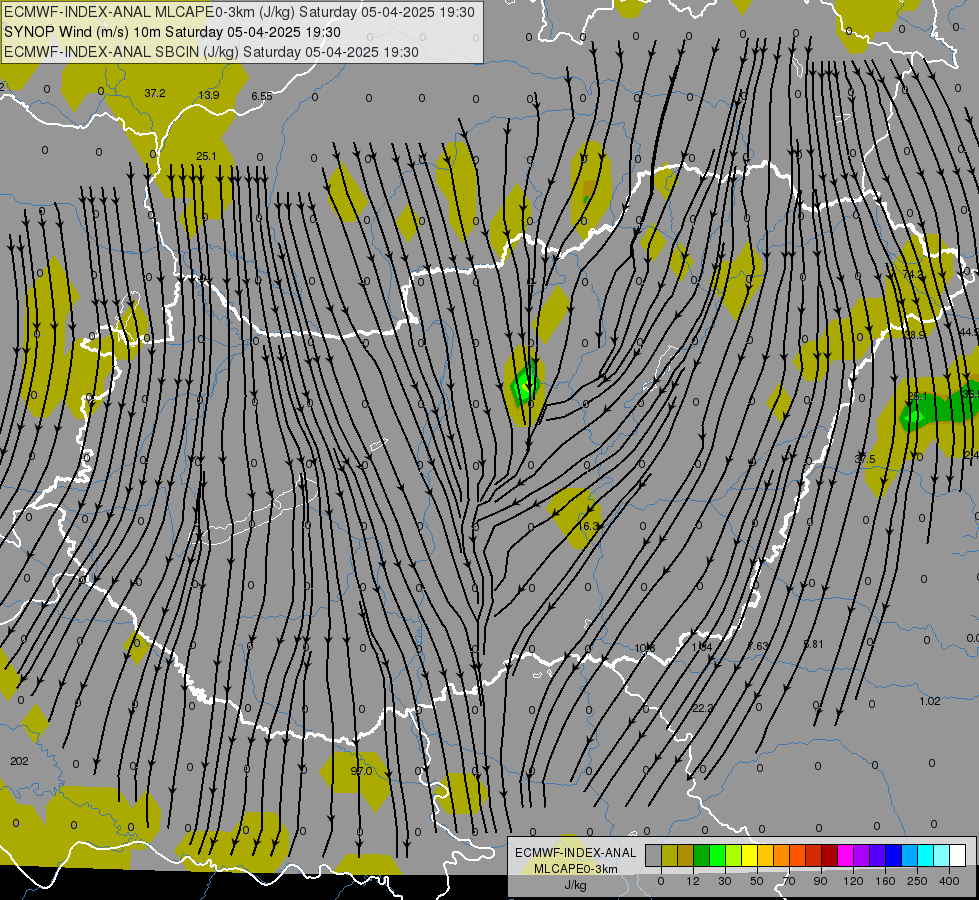Screen dimensions: 979x900
Task: Pick the bright green legend color box
Action: (717, 855)
